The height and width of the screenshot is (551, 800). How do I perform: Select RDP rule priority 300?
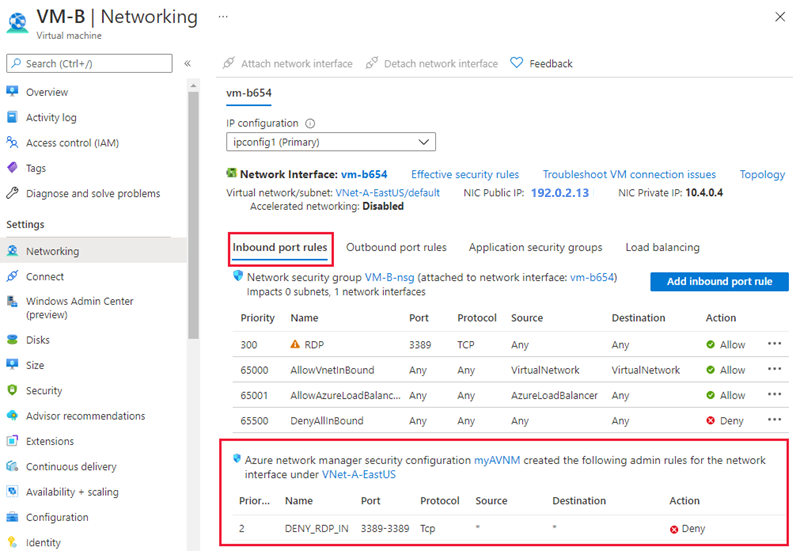pos(249,345)
